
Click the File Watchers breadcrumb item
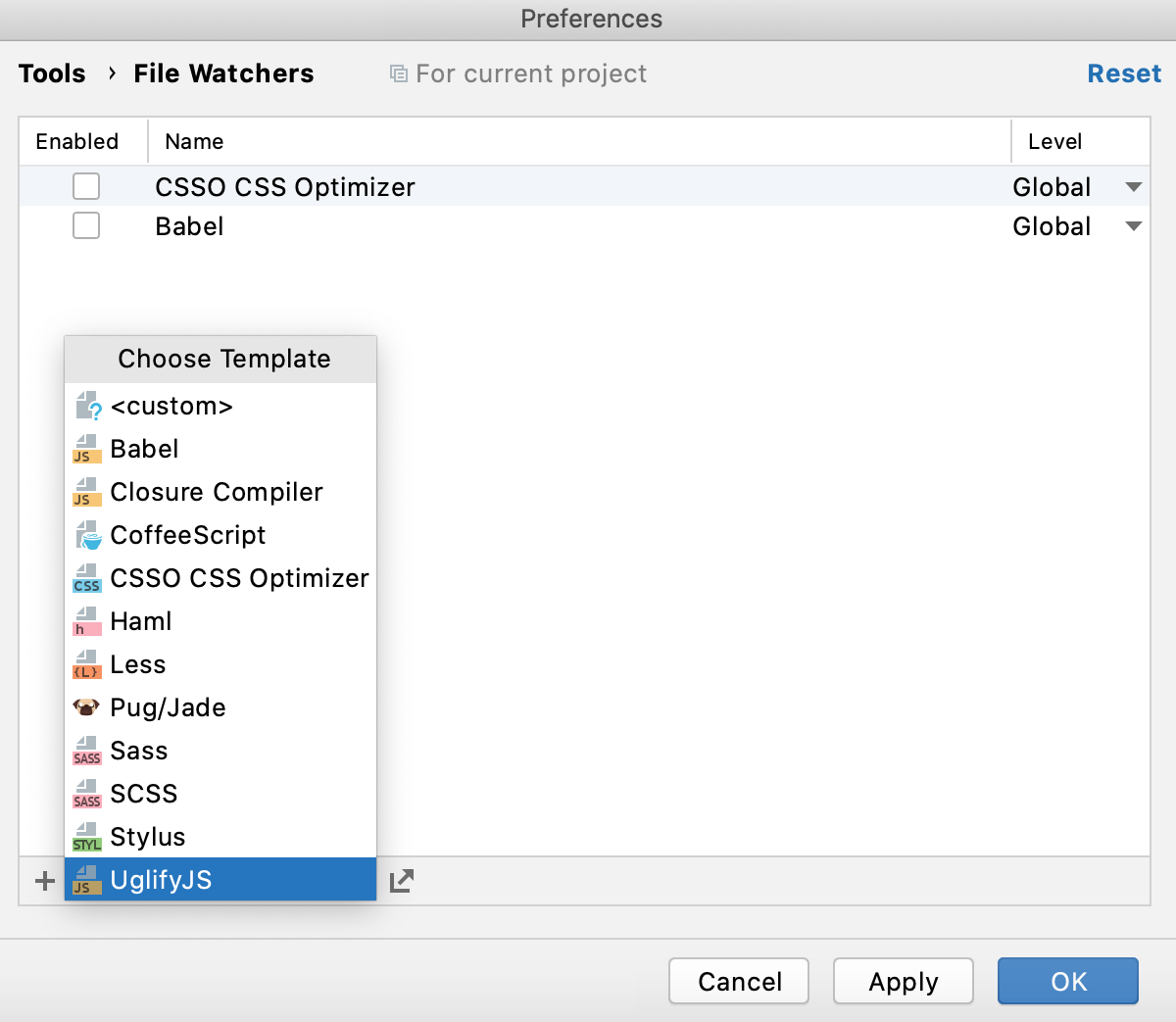(x=223, y=73)
